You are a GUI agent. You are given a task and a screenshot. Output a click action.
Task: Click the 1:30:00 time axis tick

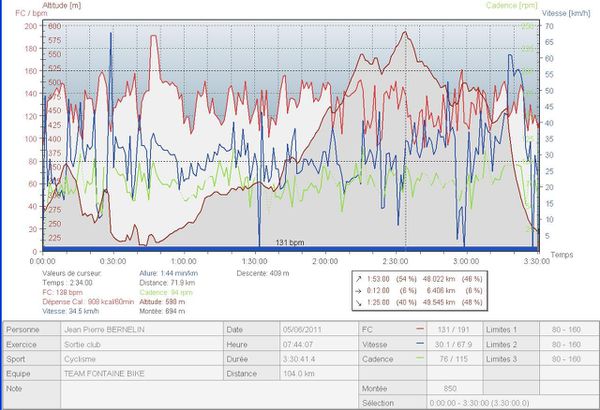pos(254,261)
